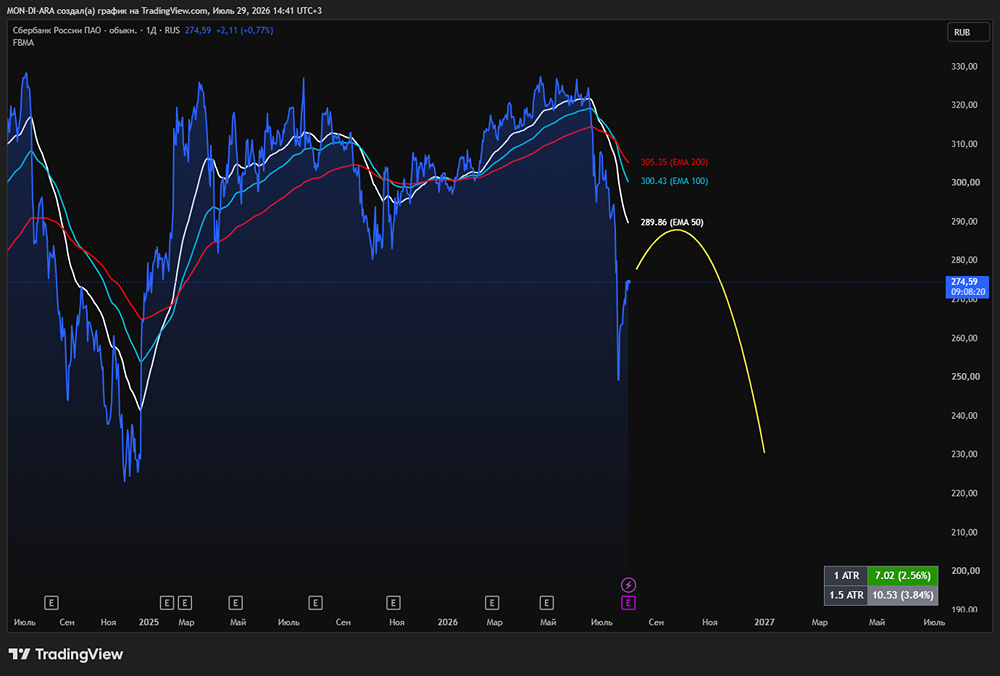Click the purple earnings E marker
1000x676 pixels.
point(628,603)
